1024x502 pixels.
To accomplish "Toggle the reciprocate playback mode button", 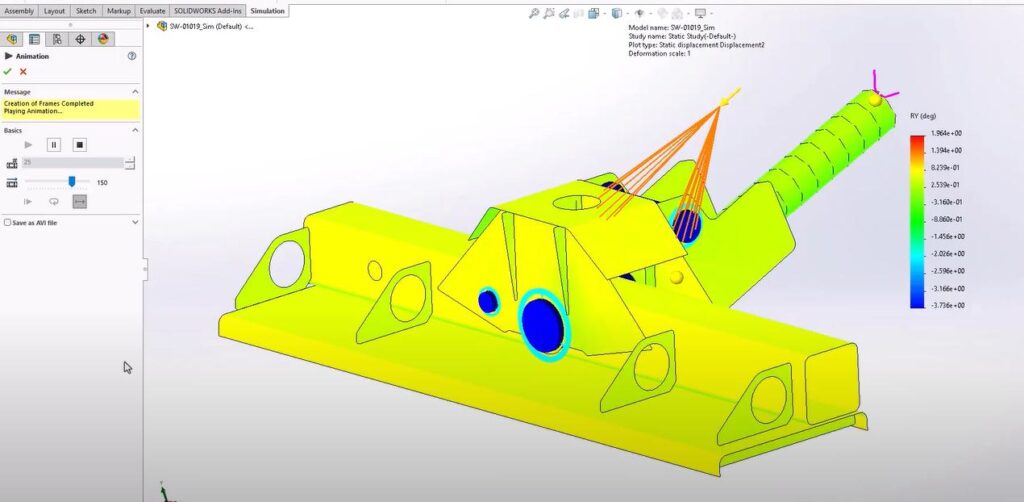I will tap(80, 202).
